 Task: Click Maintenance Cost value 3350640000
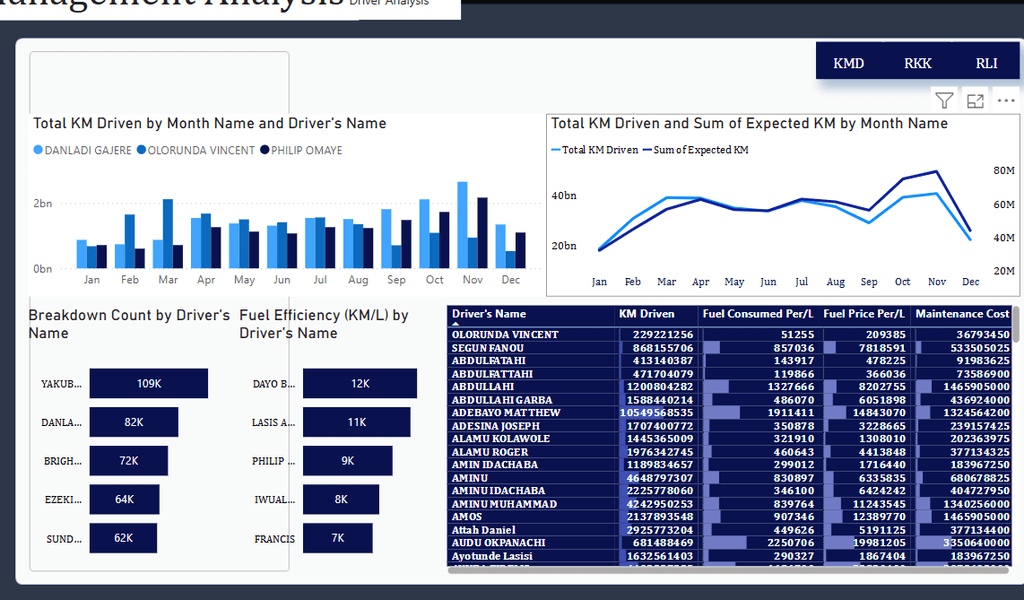[x=976, y=543]
